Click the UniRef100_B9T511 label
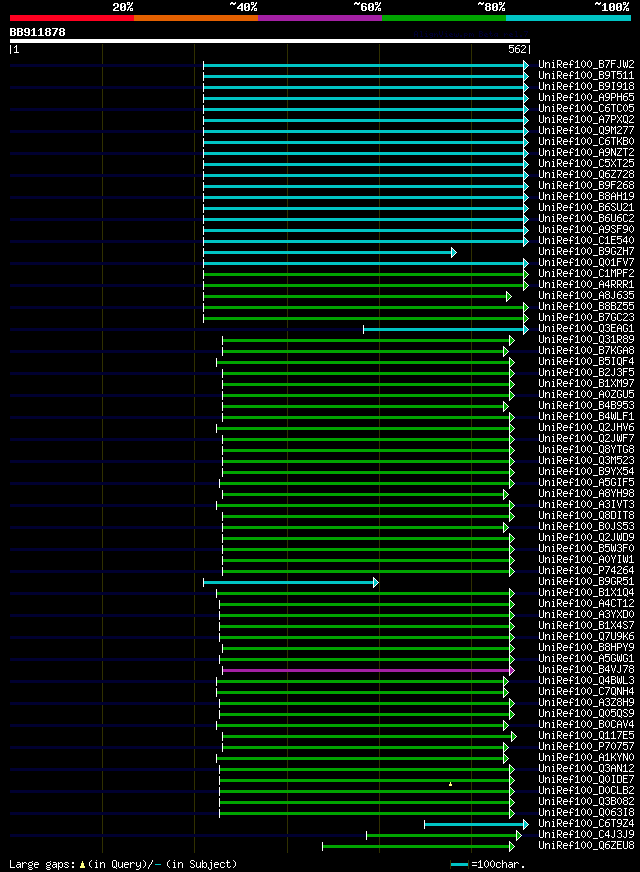Screen dimensions: 640x872 [586, 76]
